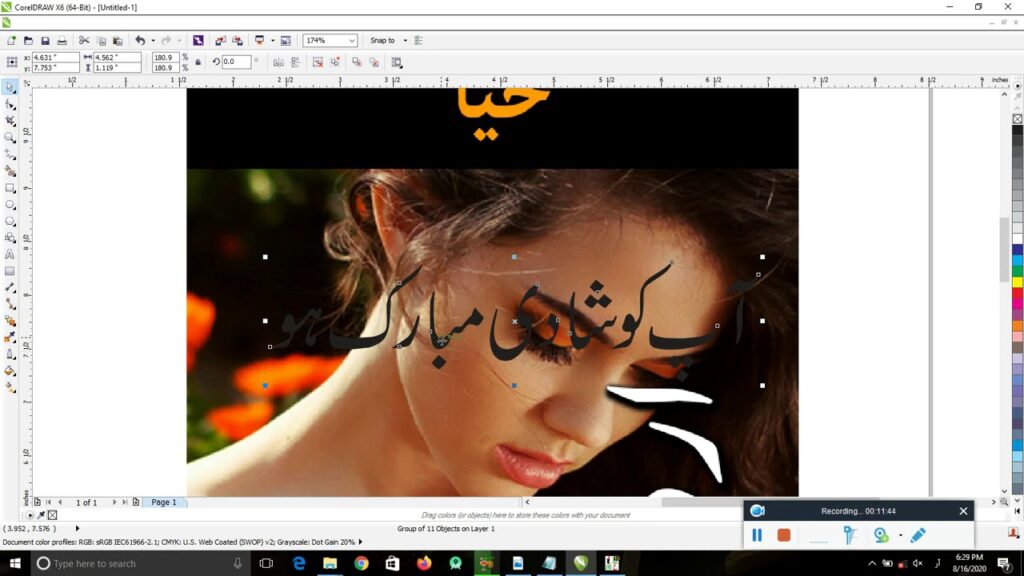Select the Shape tool
Screen dimensions: 1024x576
(10, 104)
